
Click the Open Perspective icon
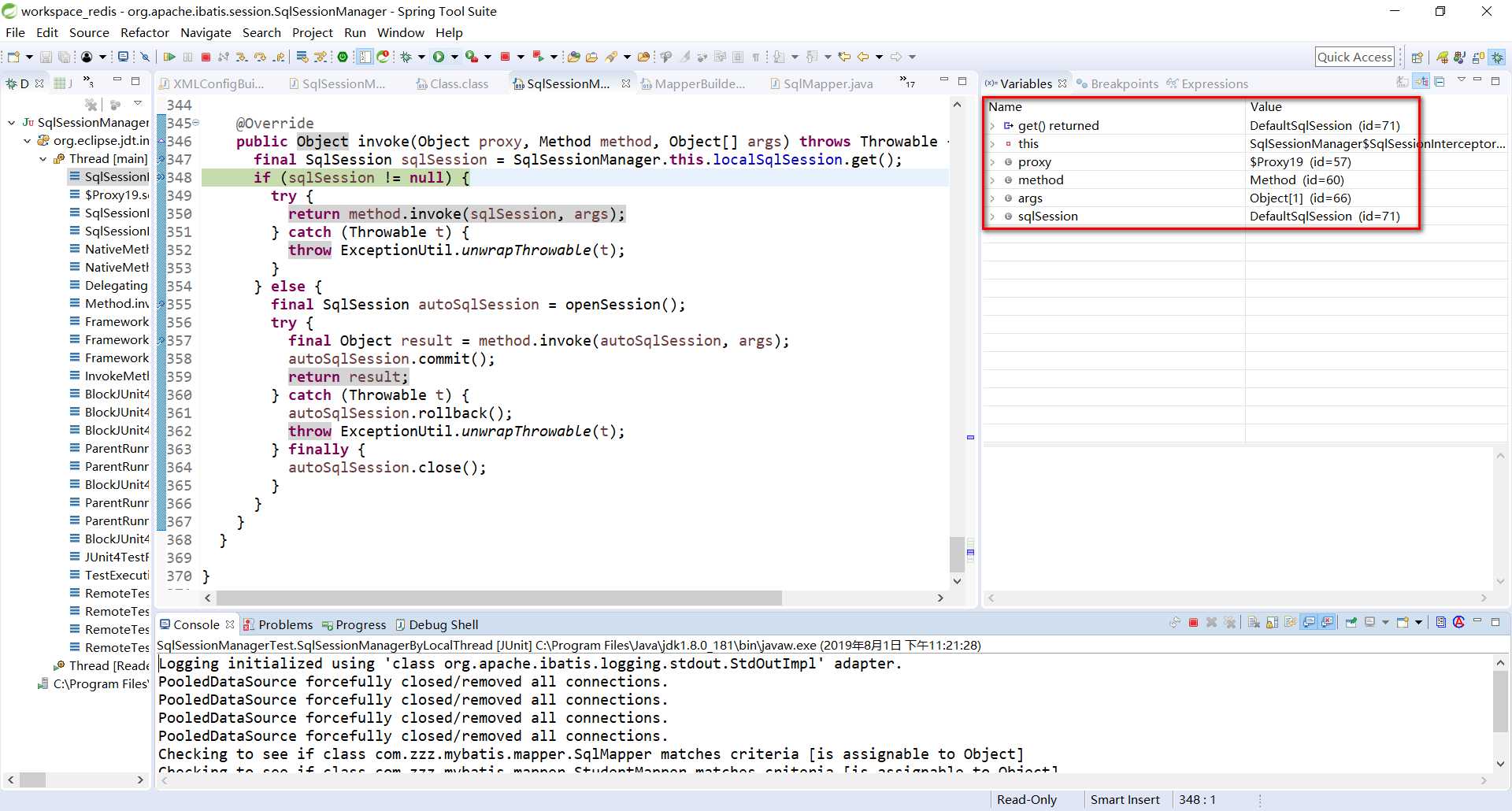click(x=1417, y=57)
